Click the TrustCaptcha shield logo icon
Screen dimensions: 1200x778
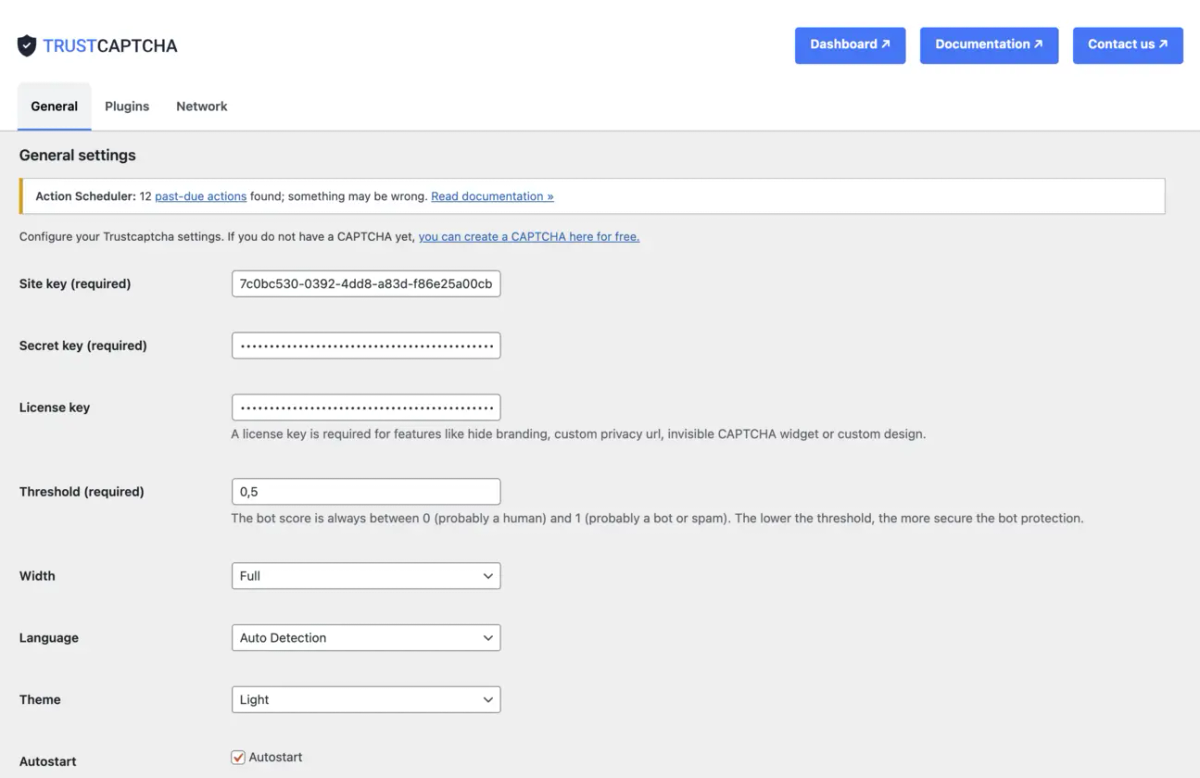tap(27, 44)
